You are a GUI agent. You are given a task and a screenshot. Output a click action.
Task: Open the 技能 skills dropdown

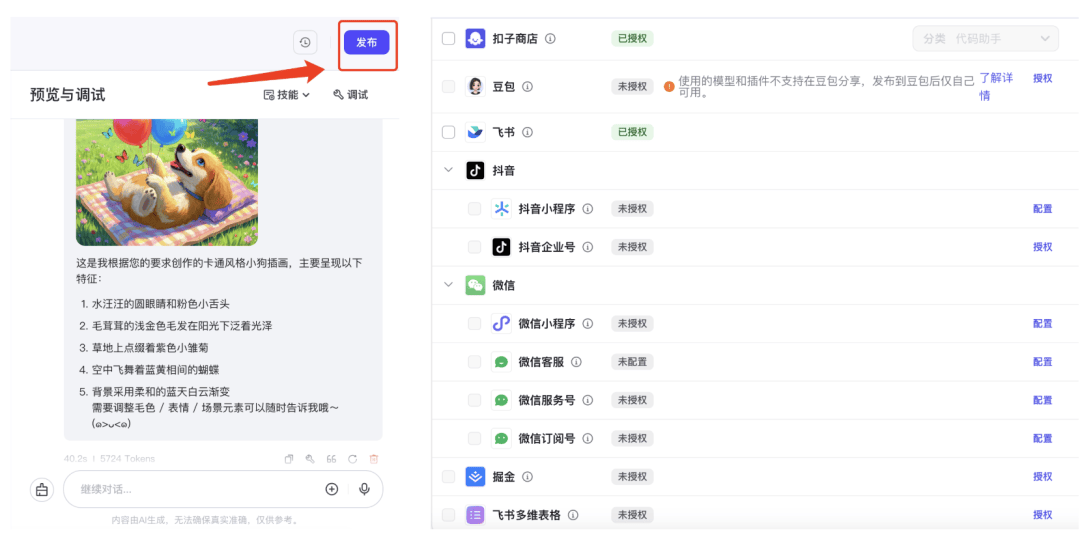[287, 95]
